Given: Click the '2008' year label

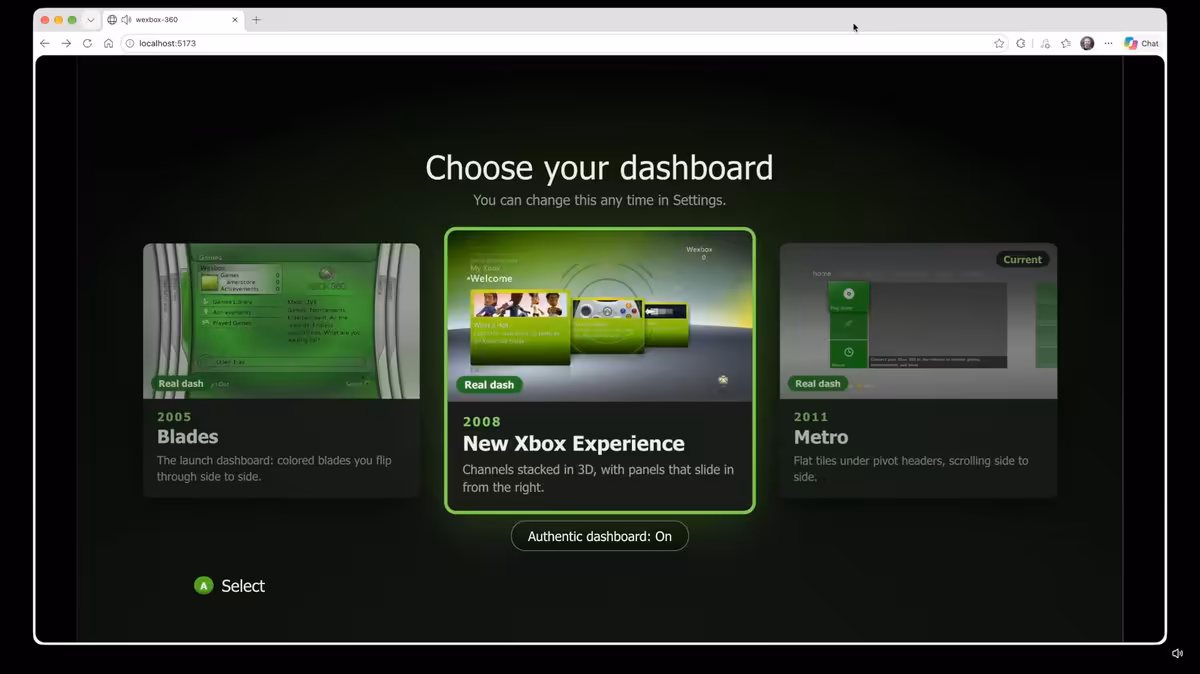Looking at the screenshot, I should (482, 422).
